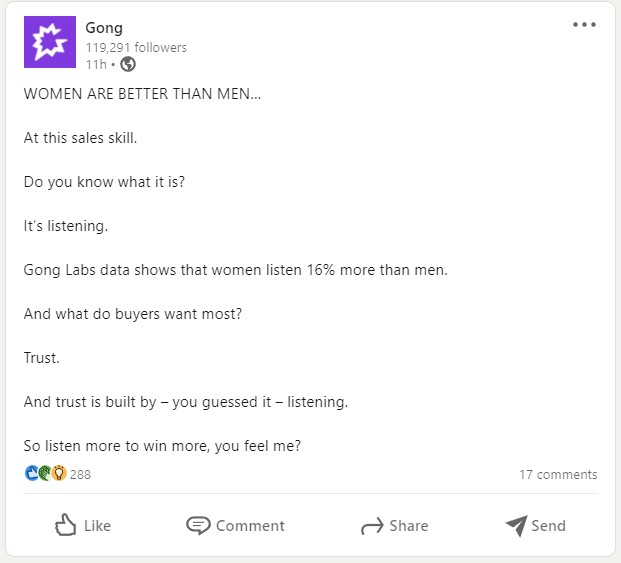Viewport: 621px width, 563px height.
Task: Click the 'So listen more to win more' line
Action: [x=162, y=446]
